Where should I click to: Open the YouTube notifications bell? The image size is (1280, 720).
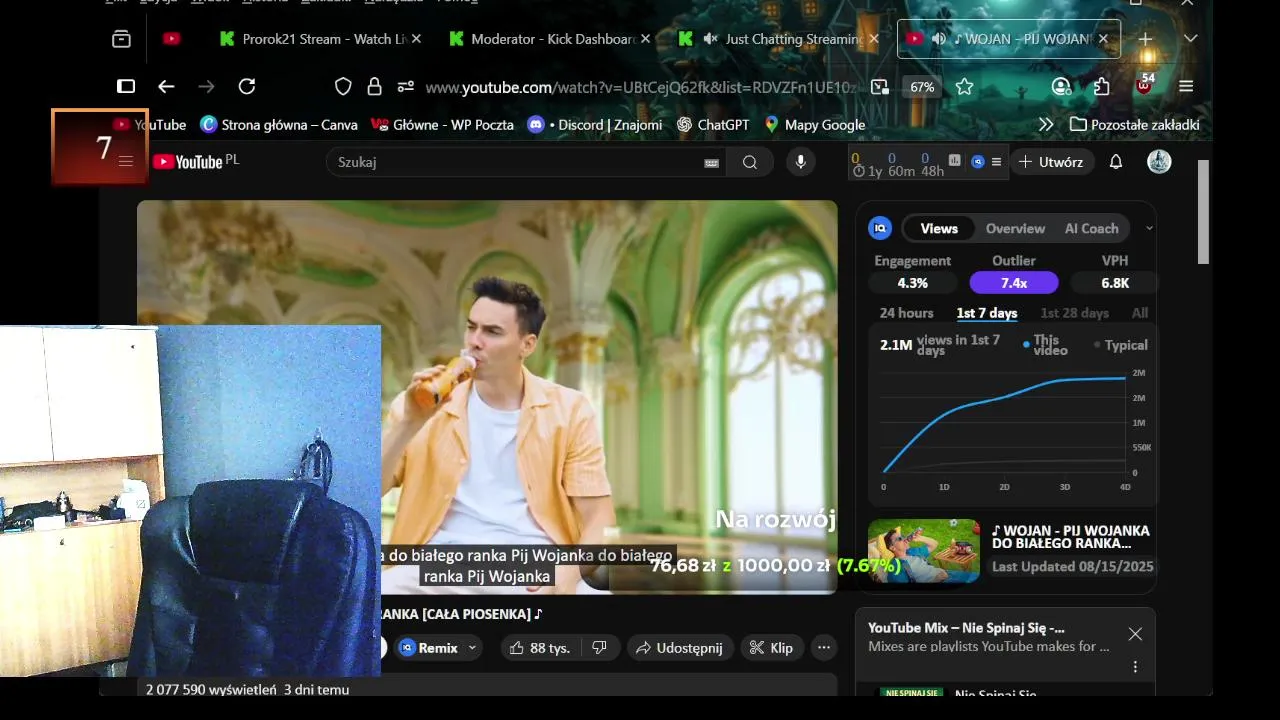coord(1116,162)
